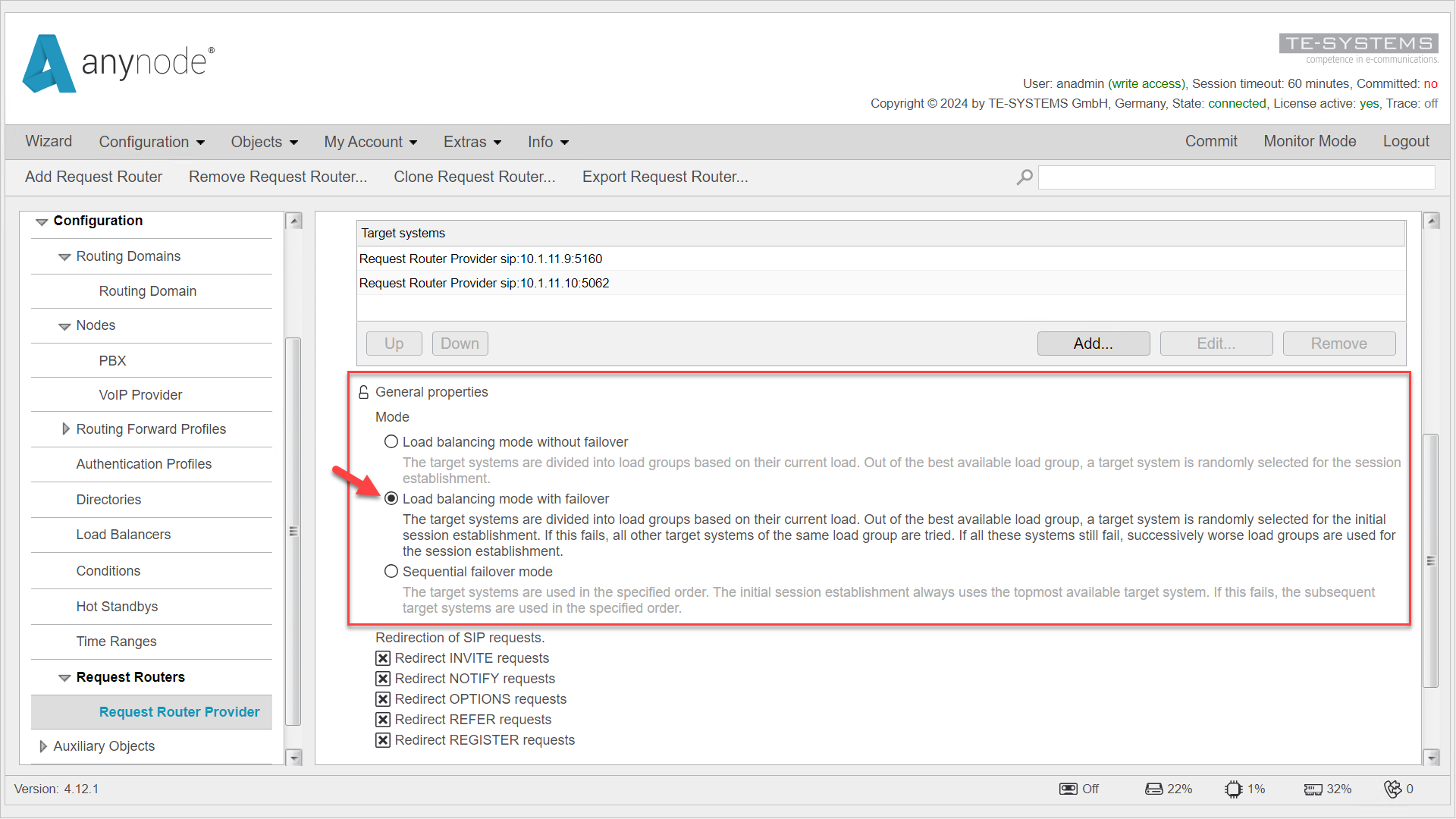Click the General properties lock icon
The height and width of the screenshot is (819, 1456).
[363, 392]
